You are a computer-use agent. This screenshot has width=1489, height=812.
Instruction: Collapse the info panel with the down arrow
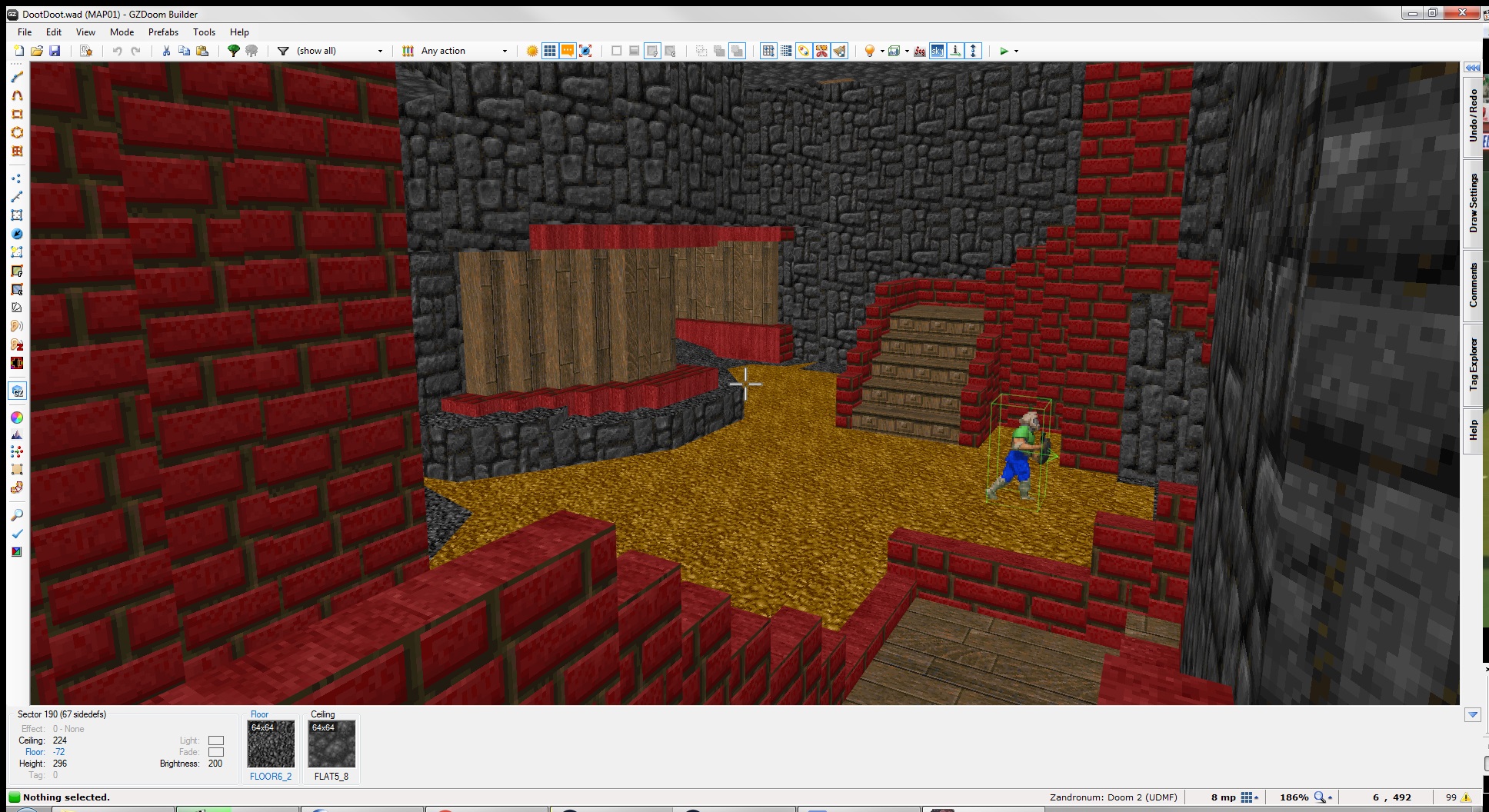click(x=1473, y=714)
